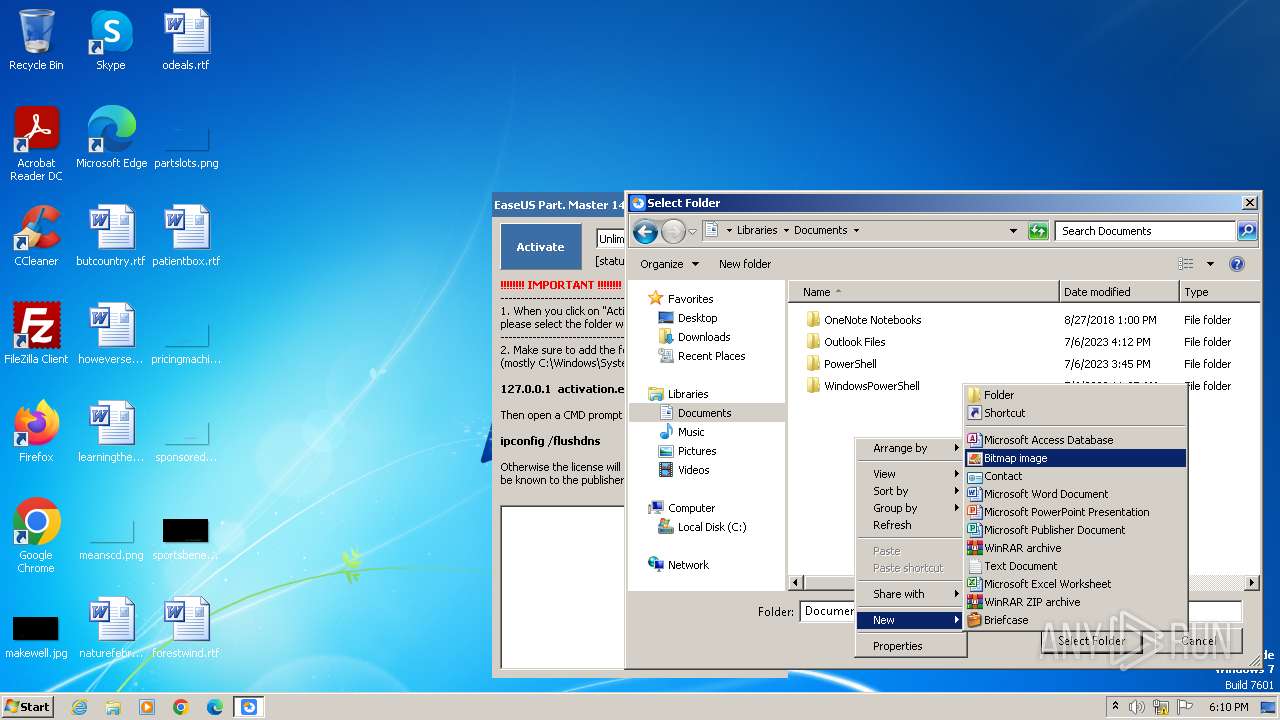The height and width of the screenshot is (720, 1280).
Task: Click the New folder toolbar button
Action: click(x=745, y=264)
